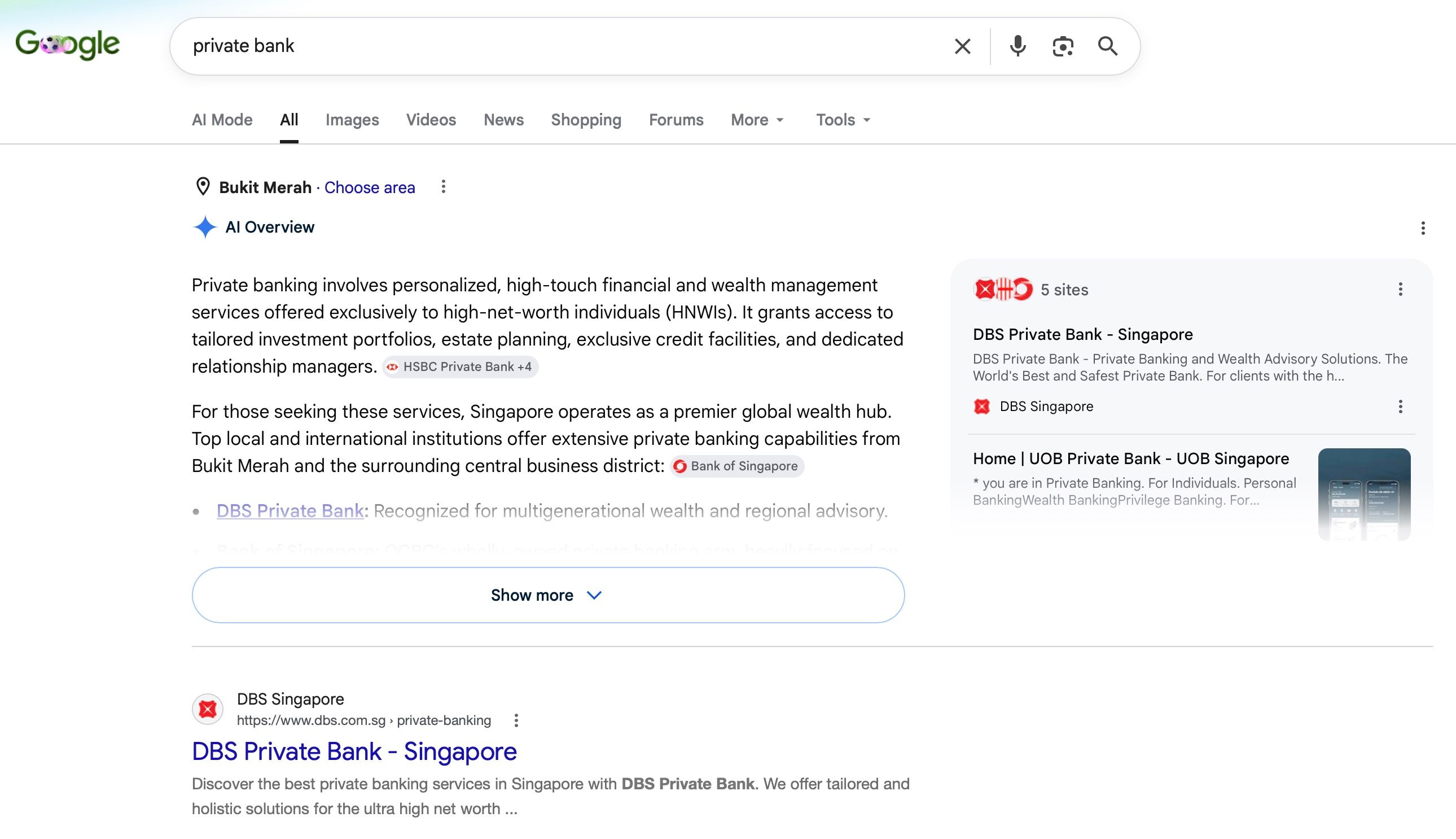Open 'DBS Private Bank - Singapore' source card title
The width and height of the screenshot is (1456, 839).
[1082, 334]
